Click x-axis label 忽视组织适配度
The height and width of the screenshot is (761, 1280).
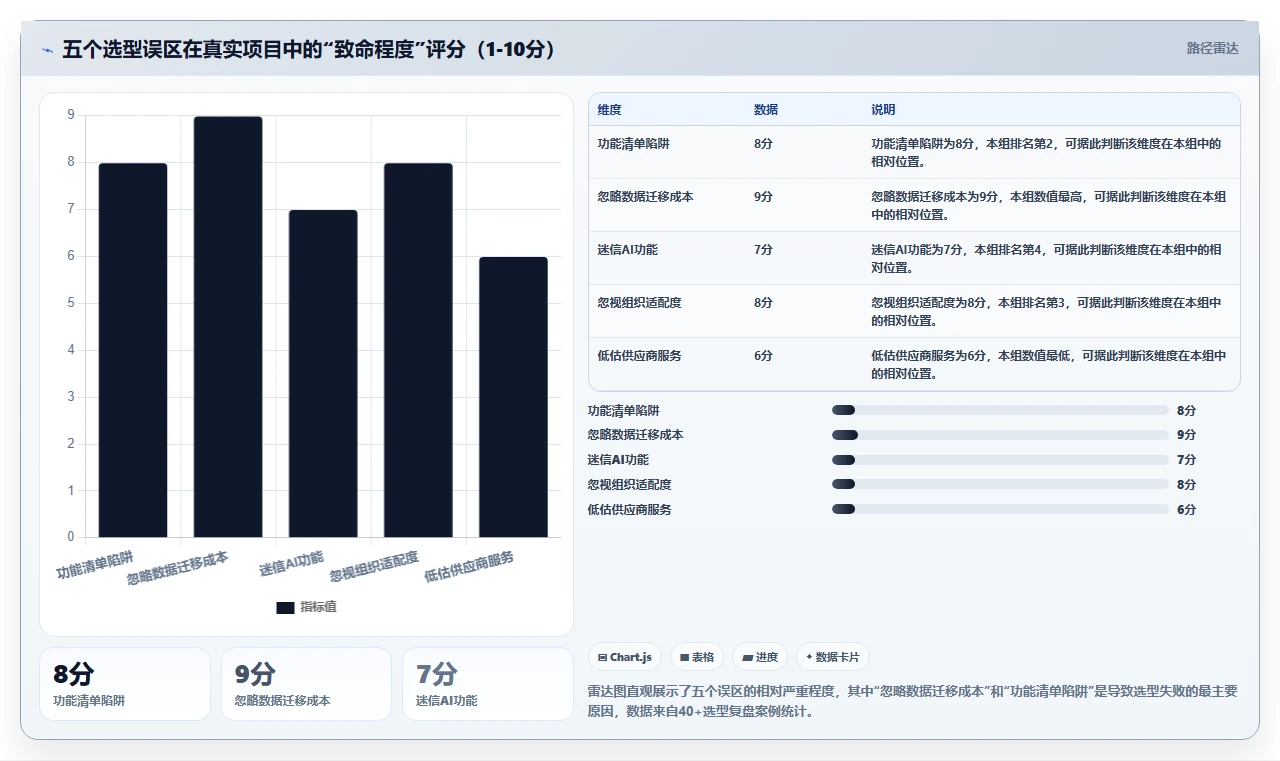(x=374, y=566)
